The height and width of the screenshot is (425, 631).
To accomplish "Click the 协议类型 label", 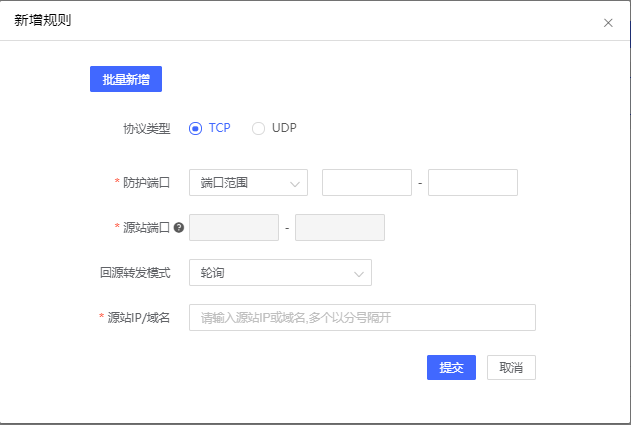I will tap(147, 129).
